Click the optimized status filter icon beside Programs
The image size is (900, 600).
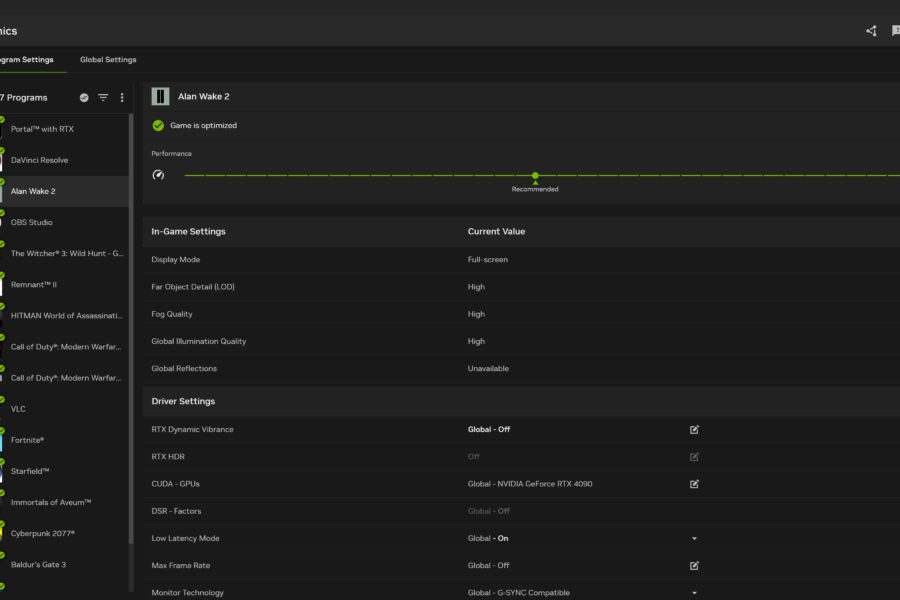pos(84,98)
